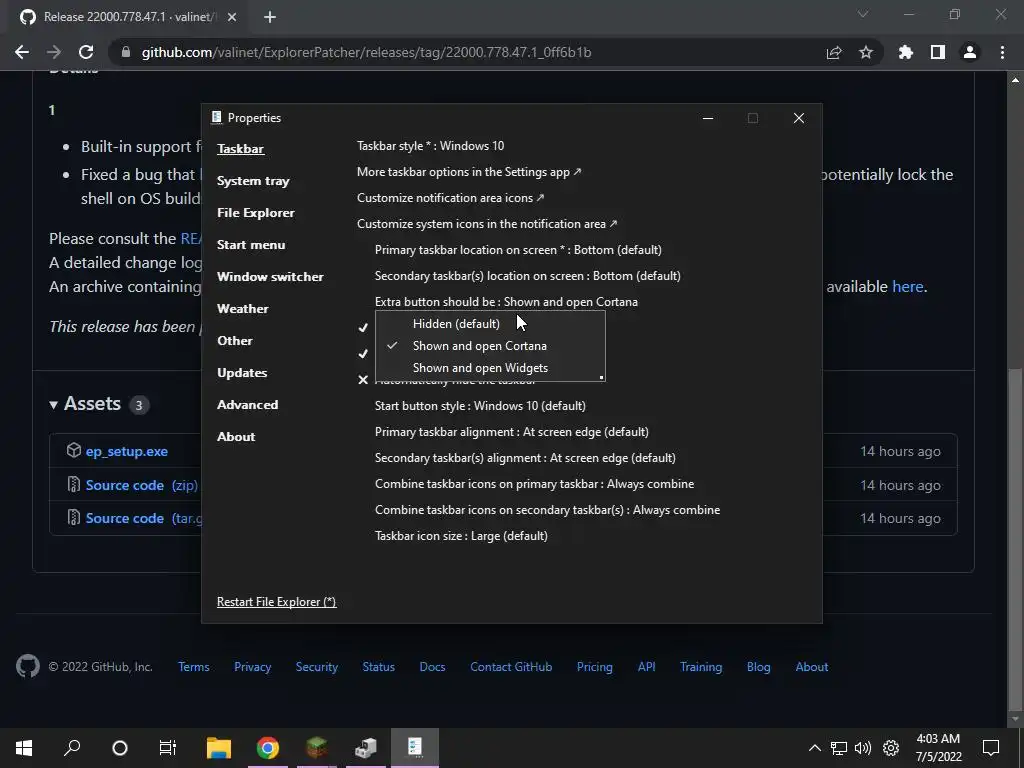Change Primary taskbar alignment setting
1024x768 pixels.
pos(511,432)
